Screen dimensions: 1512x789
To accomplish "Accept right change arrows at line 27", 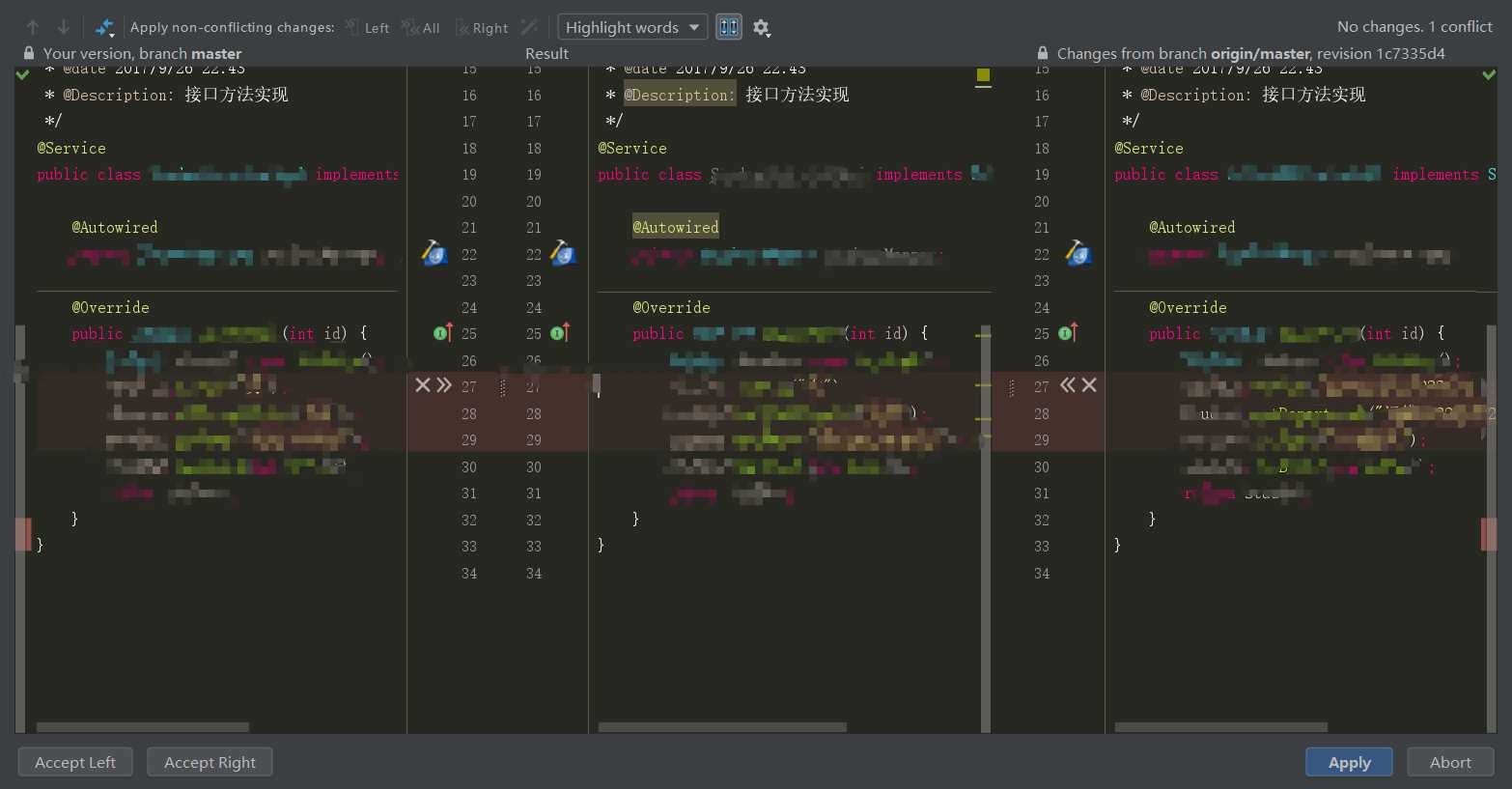I will pos(1068,385).
